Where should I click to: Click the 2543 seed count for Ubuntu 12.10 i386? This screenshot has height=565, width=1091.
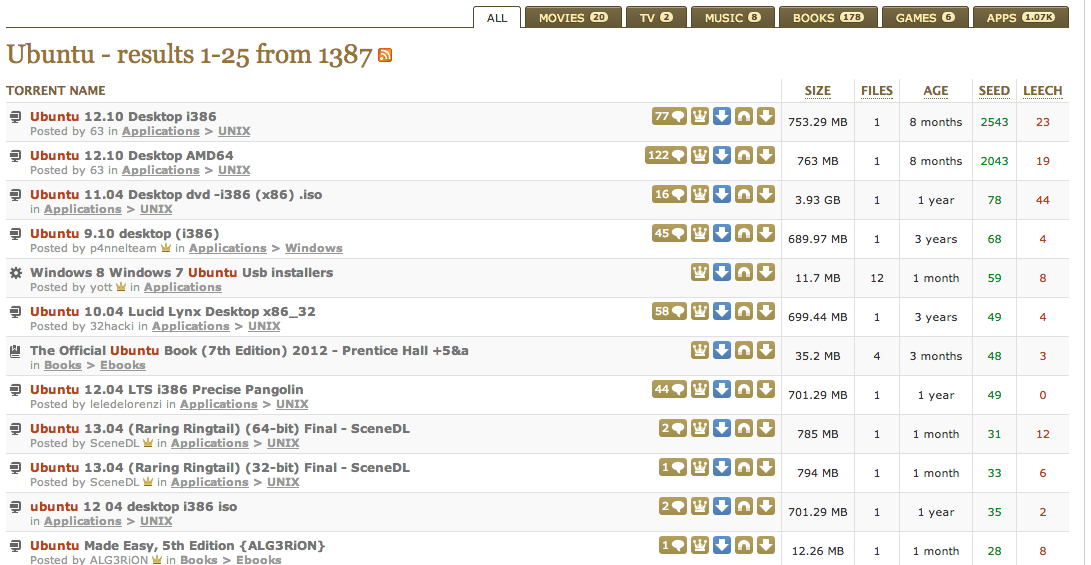[x=994, y=122]
